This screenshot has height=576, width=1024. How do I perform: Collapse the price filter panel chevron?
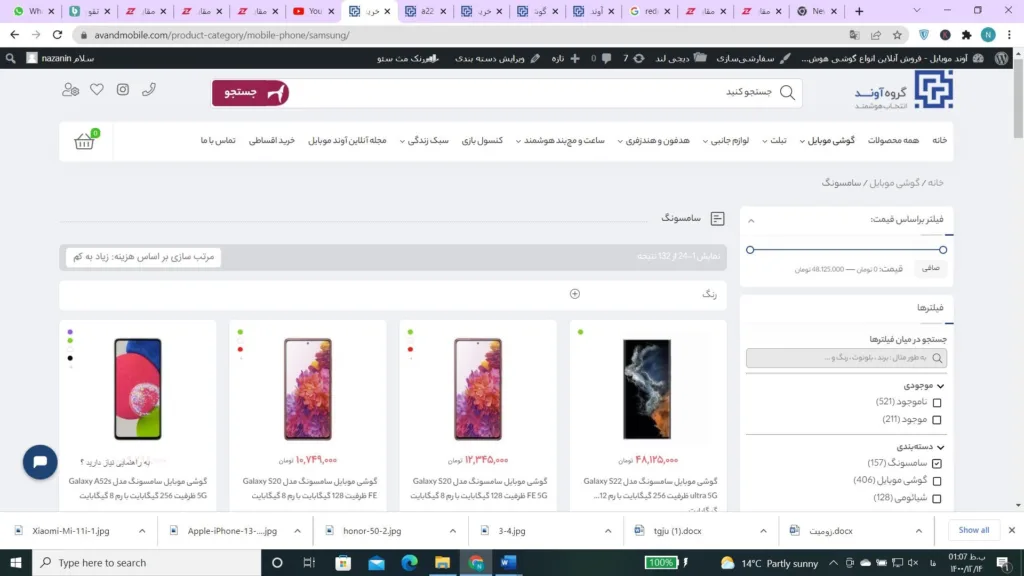751,221
